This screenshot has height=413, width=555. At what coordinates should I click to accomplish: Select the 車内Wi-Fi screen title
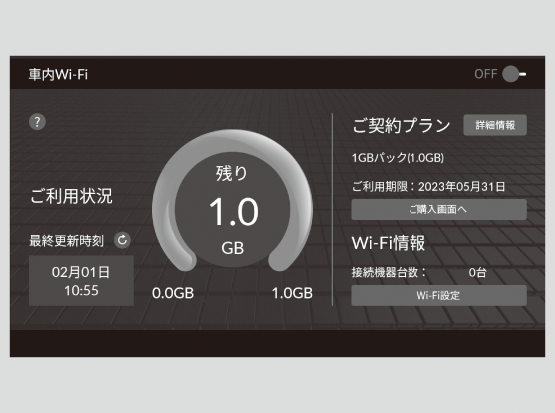click(x=58, y=75)
